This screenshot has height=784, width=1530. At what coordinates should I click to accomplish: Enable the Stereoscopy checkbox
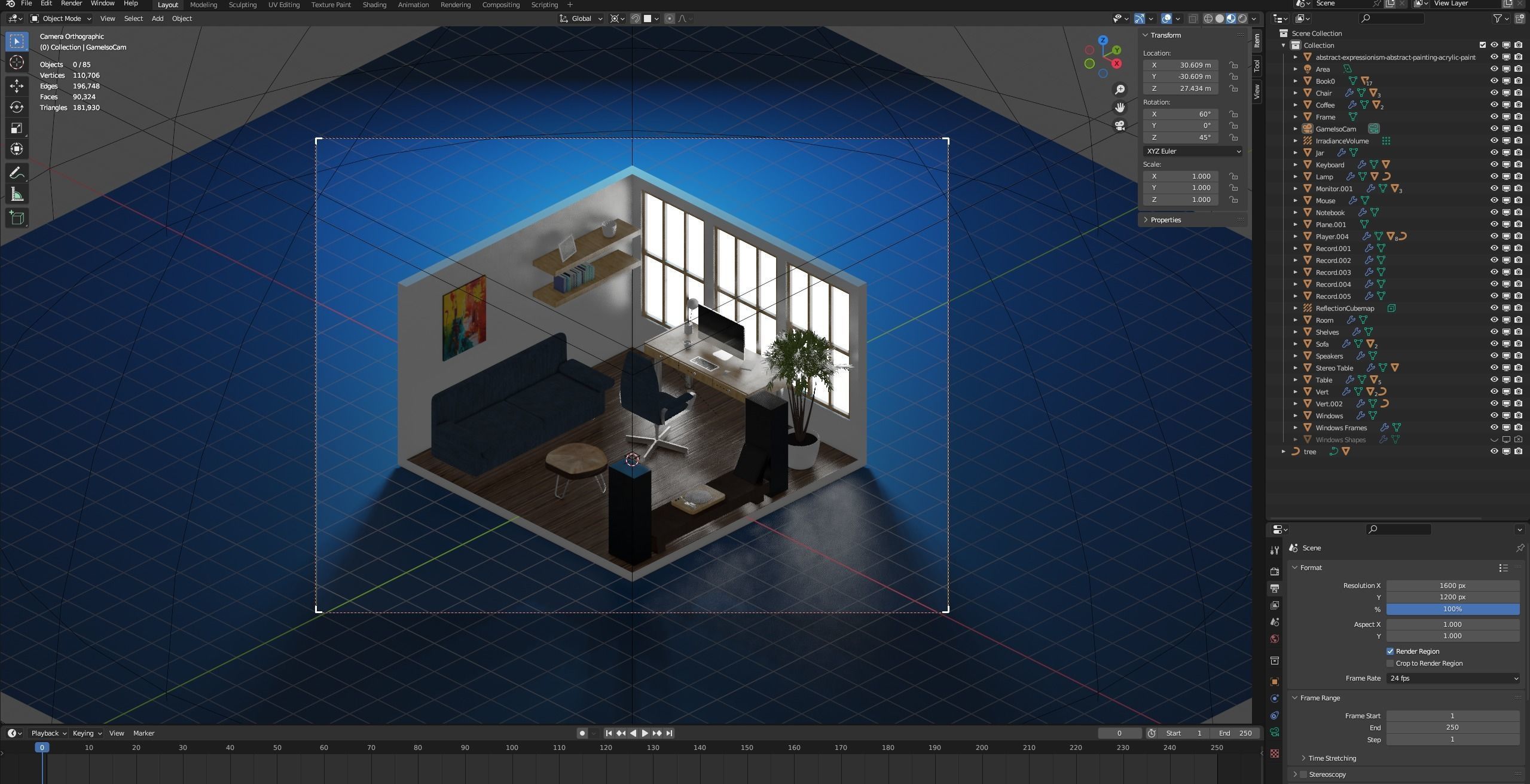point(1303,774)
